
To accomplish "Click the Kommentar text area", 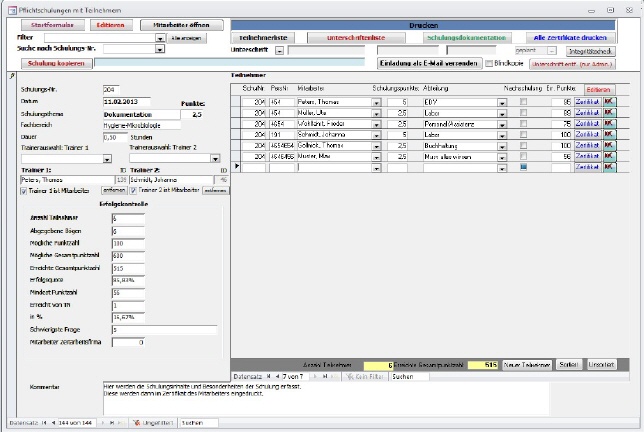I will click(326, 399).
